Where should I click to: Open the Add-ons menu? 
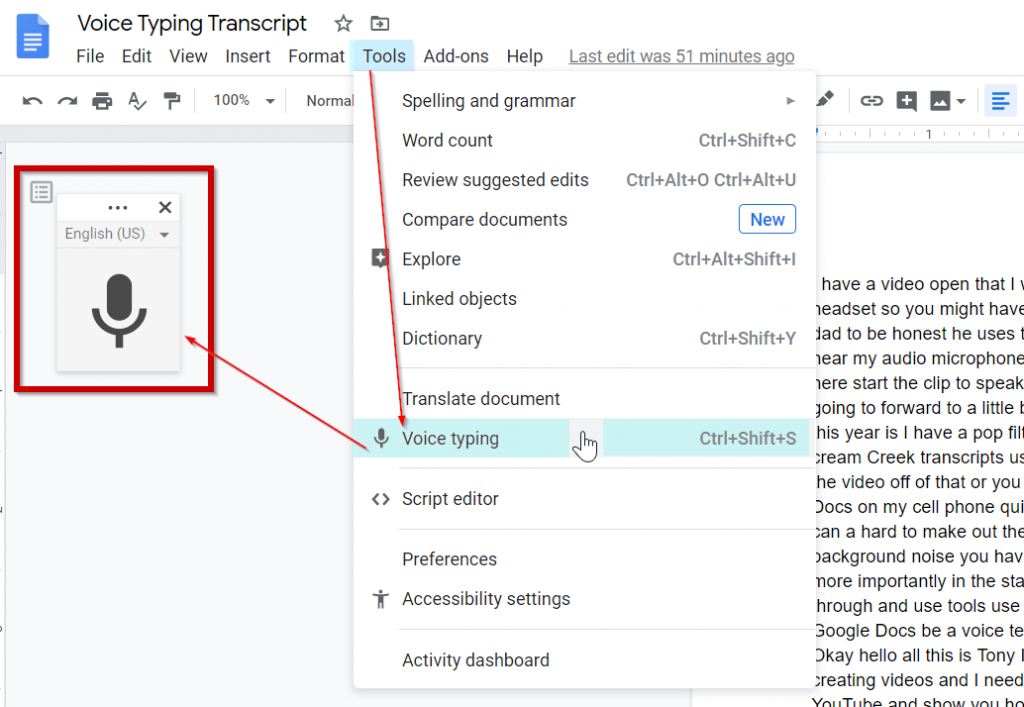tap(456, 56)
